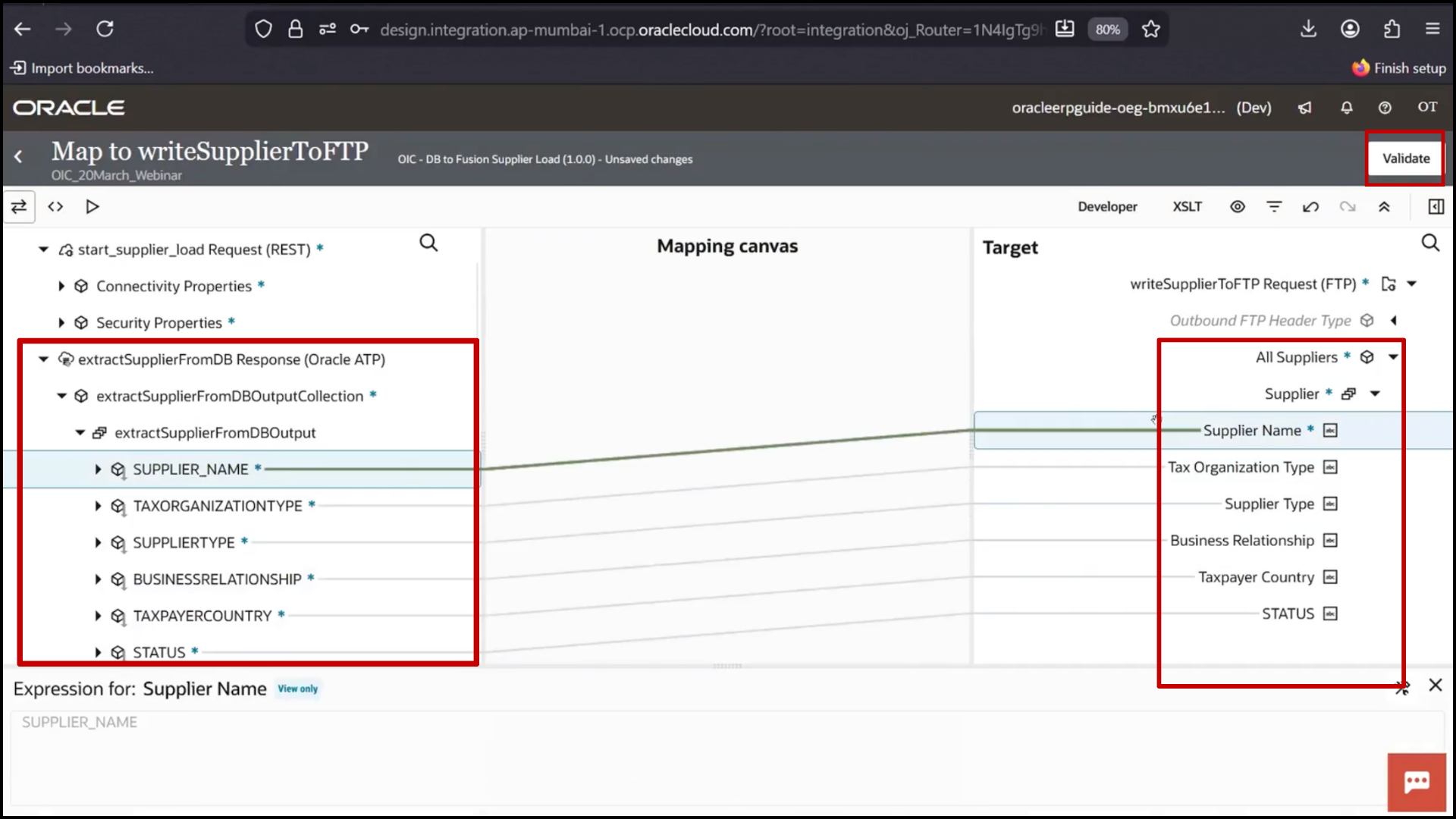Close the expression panel
Screen dimensions: 1456x819
click(1436, 686)
